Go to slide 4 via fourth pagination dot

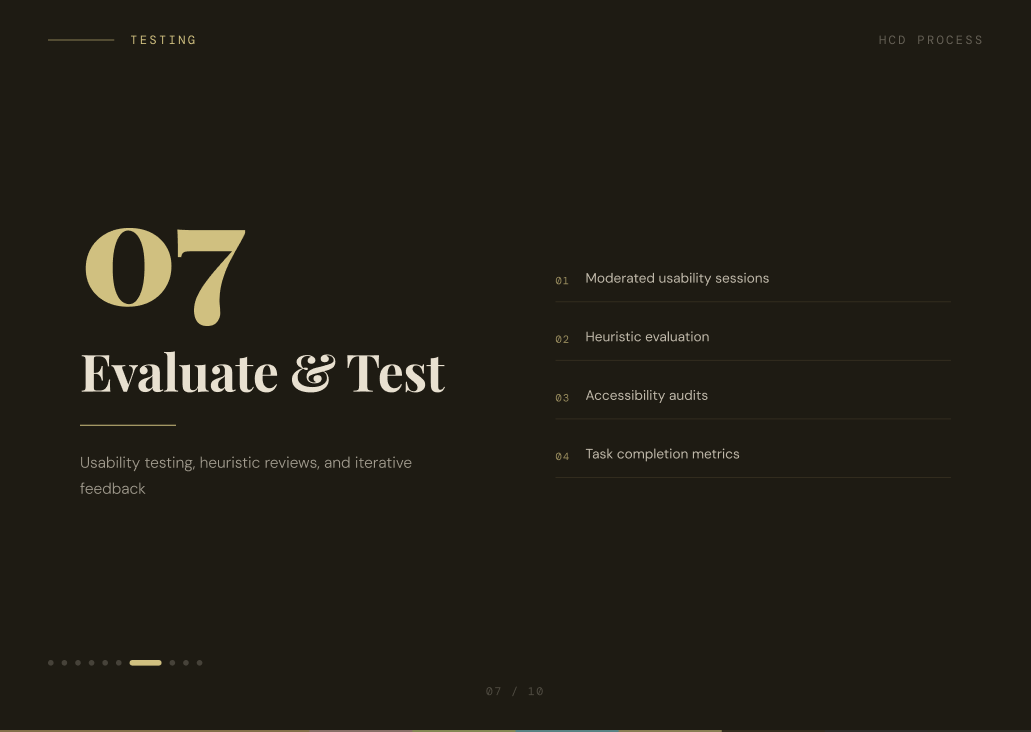(x=91, y=663)
